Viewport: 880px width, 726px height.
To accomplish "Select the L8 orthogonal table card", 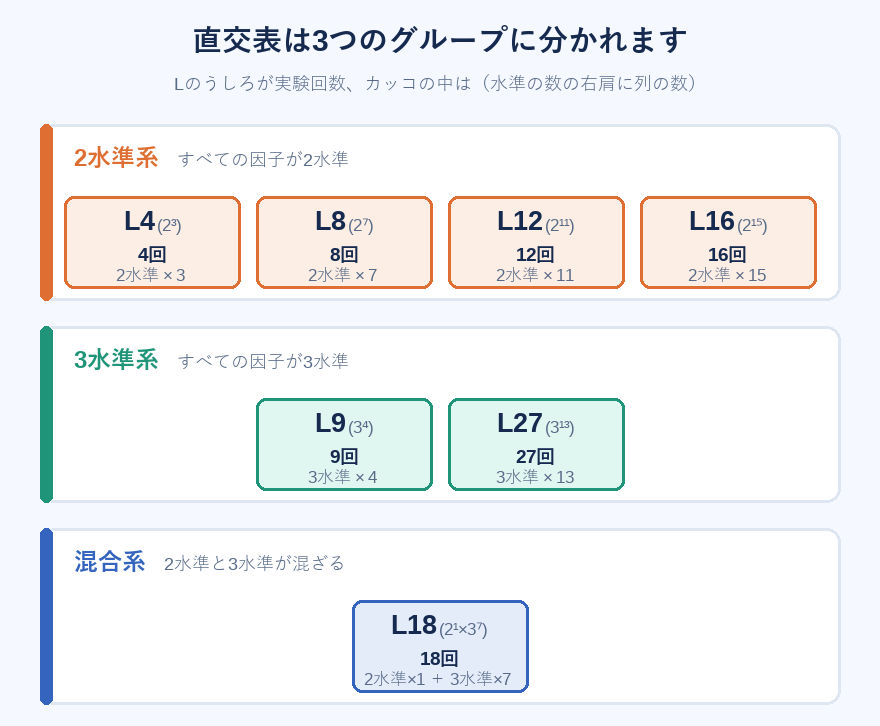I will [x=345, y=242].
